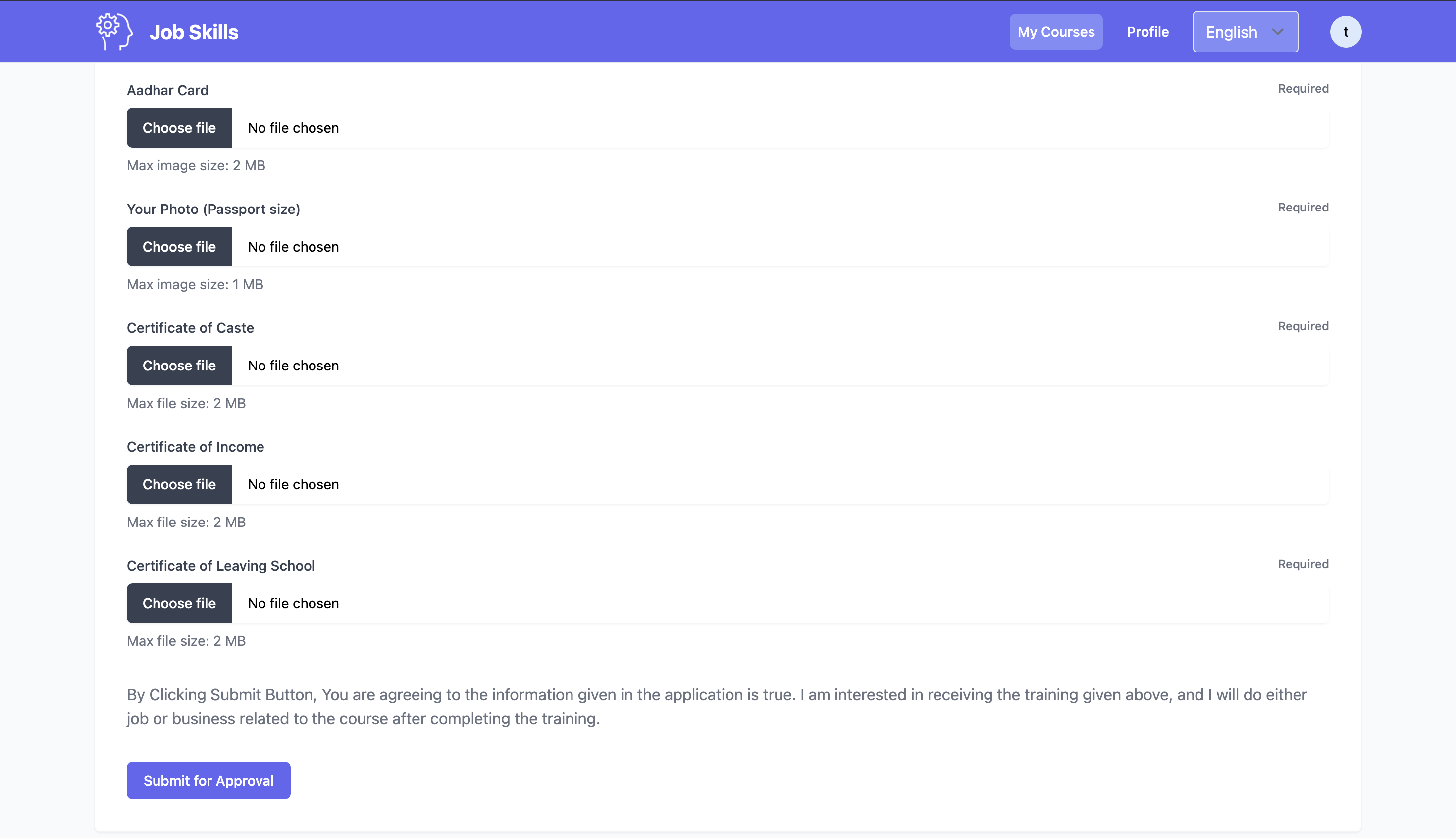Click the Certificate of Income label
This screenshot has height=838, width=1456.
click(x=195, y=447)
